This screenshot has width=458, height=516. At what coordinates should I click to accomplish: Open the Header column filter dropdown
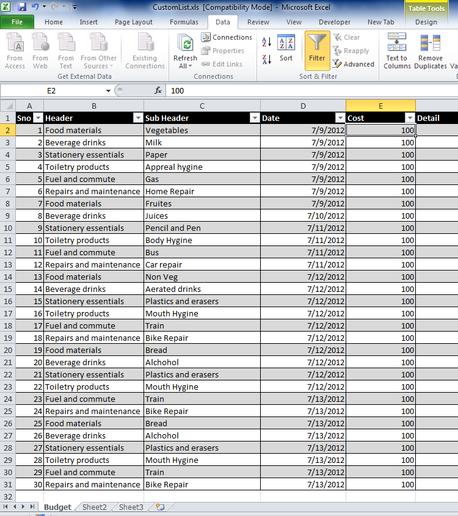(x=138, y=118)
